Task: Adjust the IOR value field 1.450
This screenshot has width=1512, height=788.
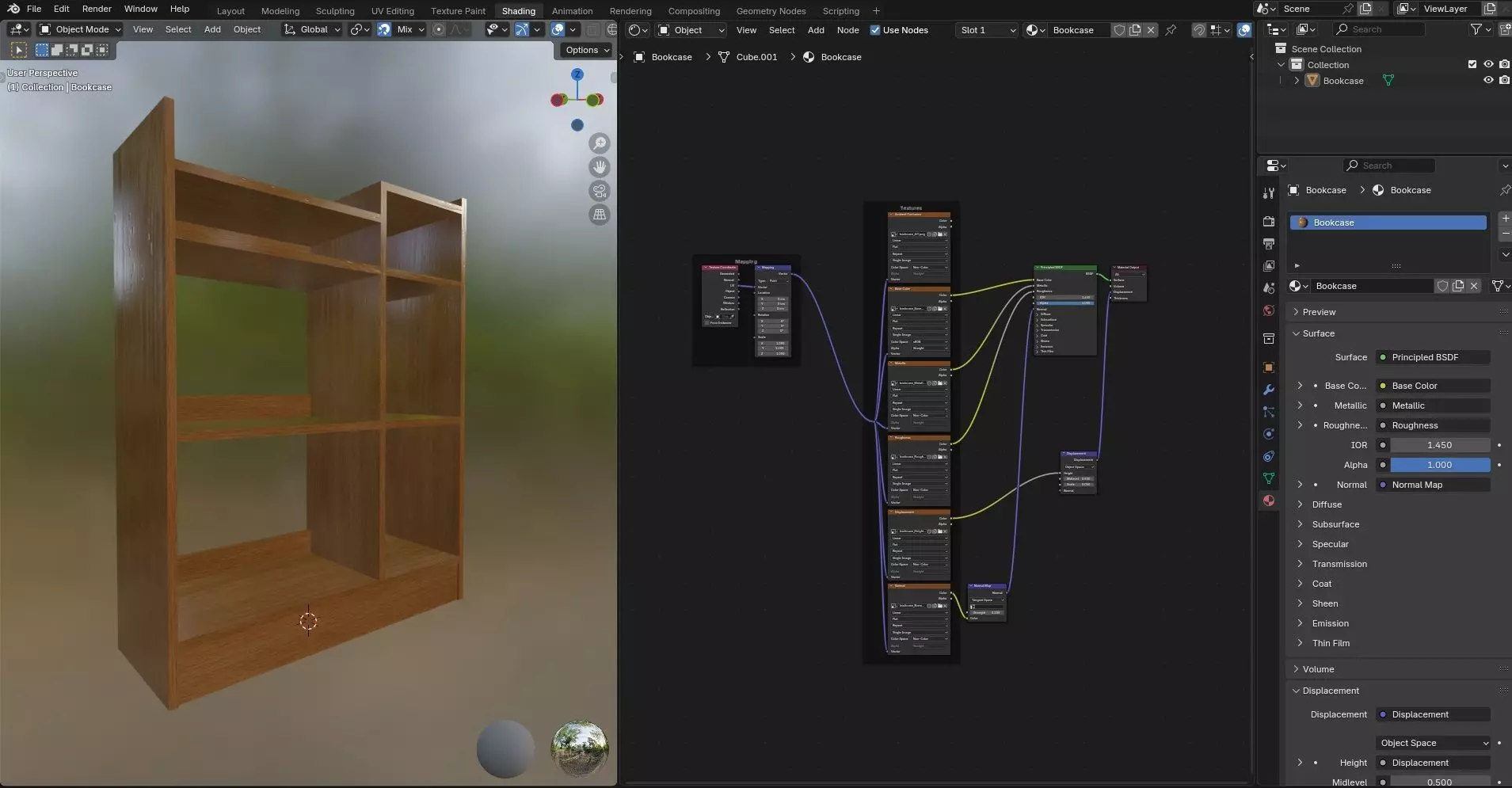Action: pos(1440,445)
